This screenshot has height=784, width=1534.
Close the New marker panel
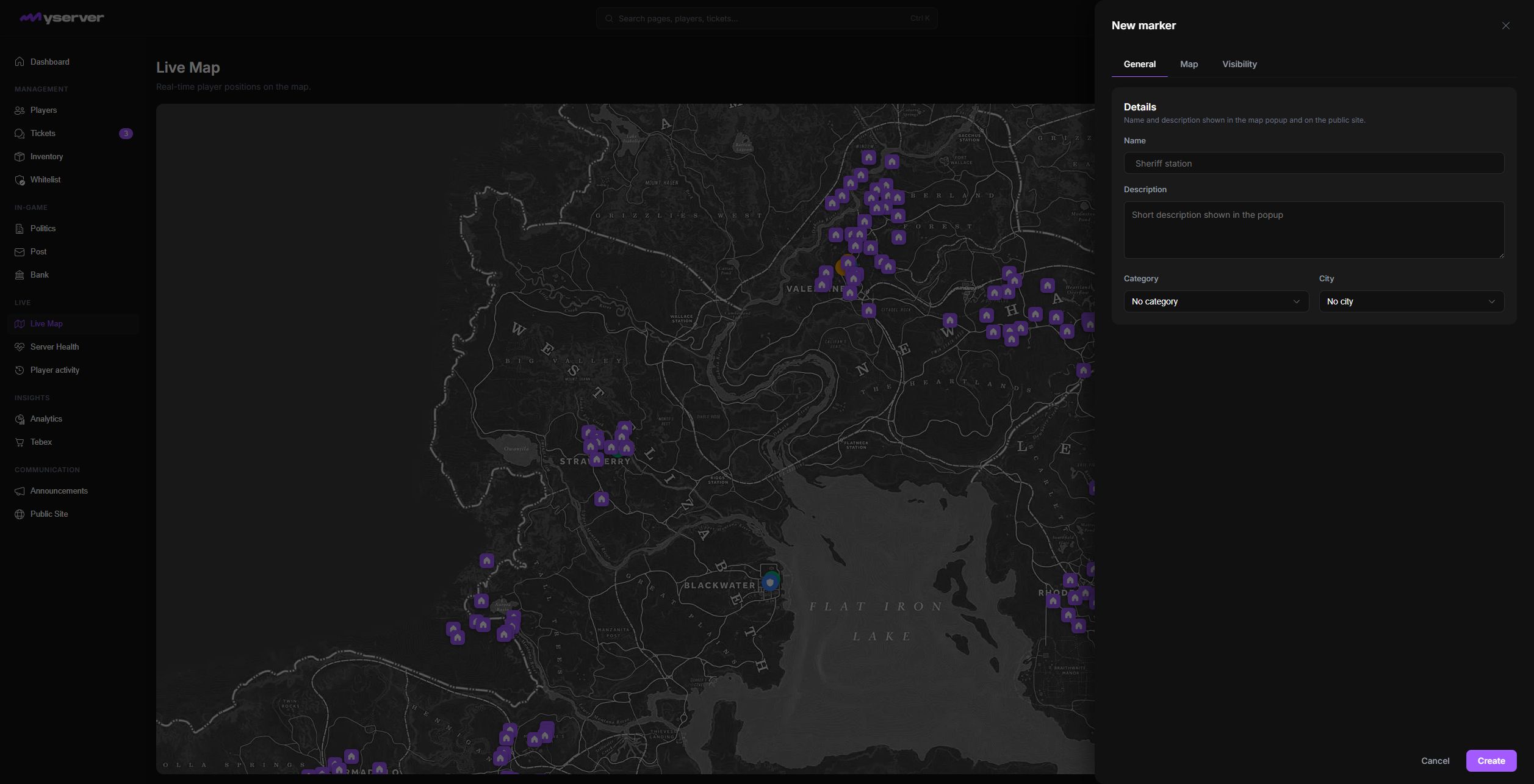1506,26
